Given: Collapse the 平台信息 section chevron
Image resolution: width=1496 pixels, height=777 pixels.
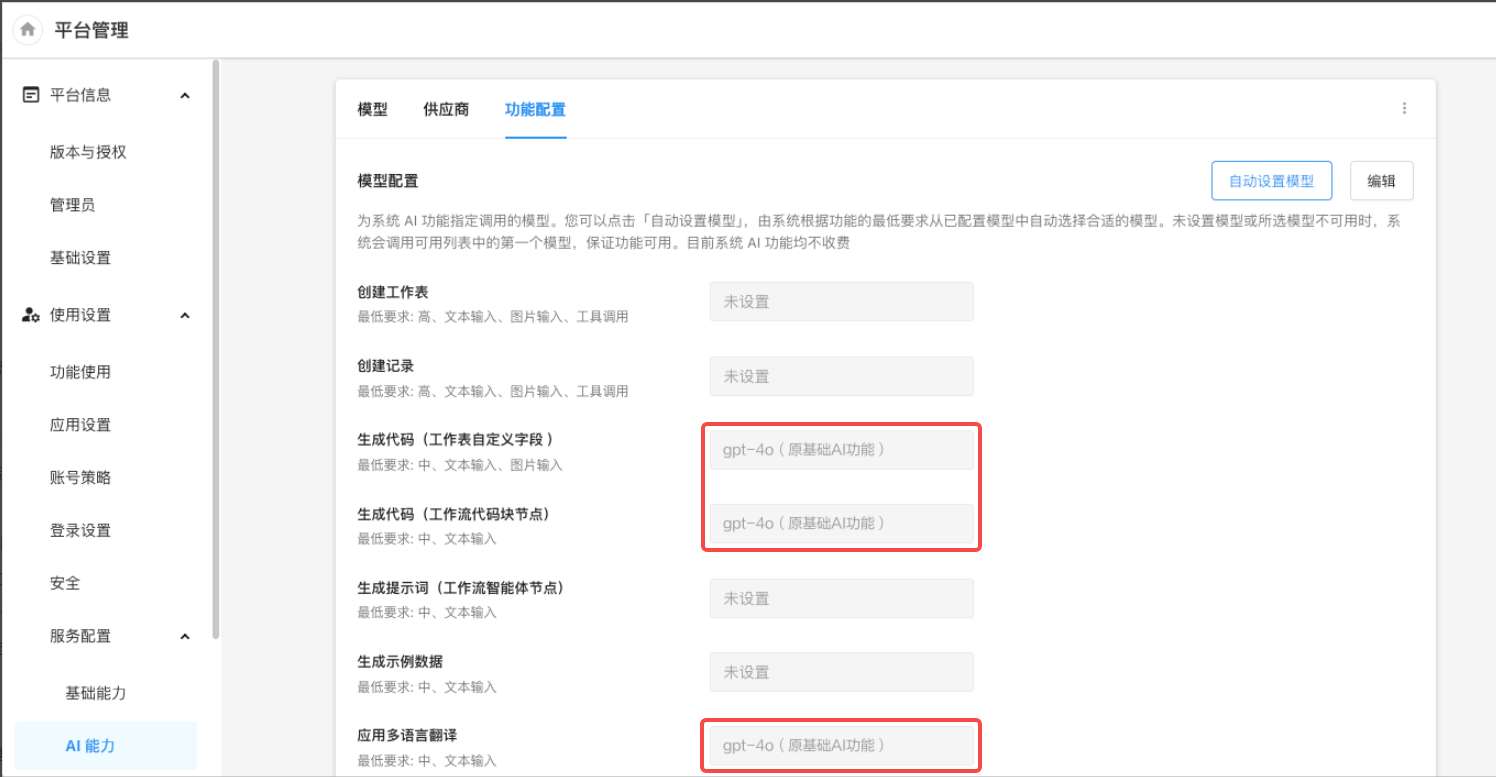Looking at the screenshot, I should (x=184, y=95).
